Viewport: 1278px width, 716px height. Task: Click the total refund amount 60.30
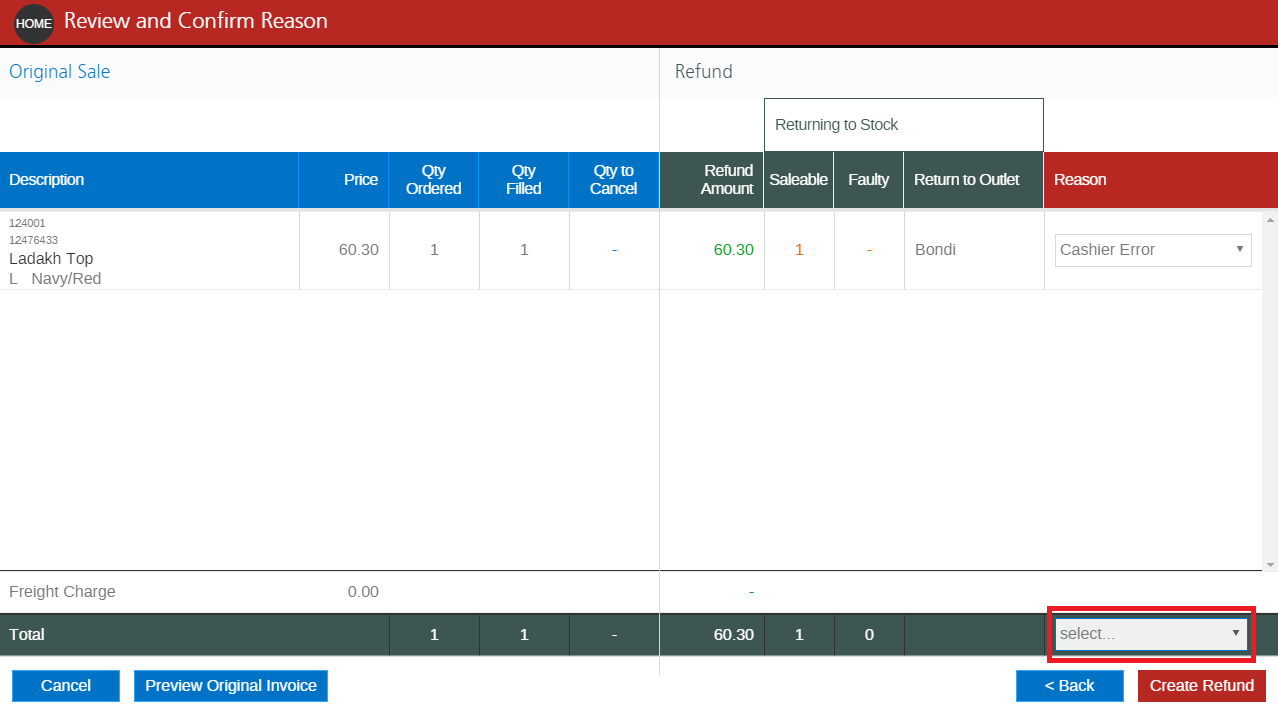734,635
